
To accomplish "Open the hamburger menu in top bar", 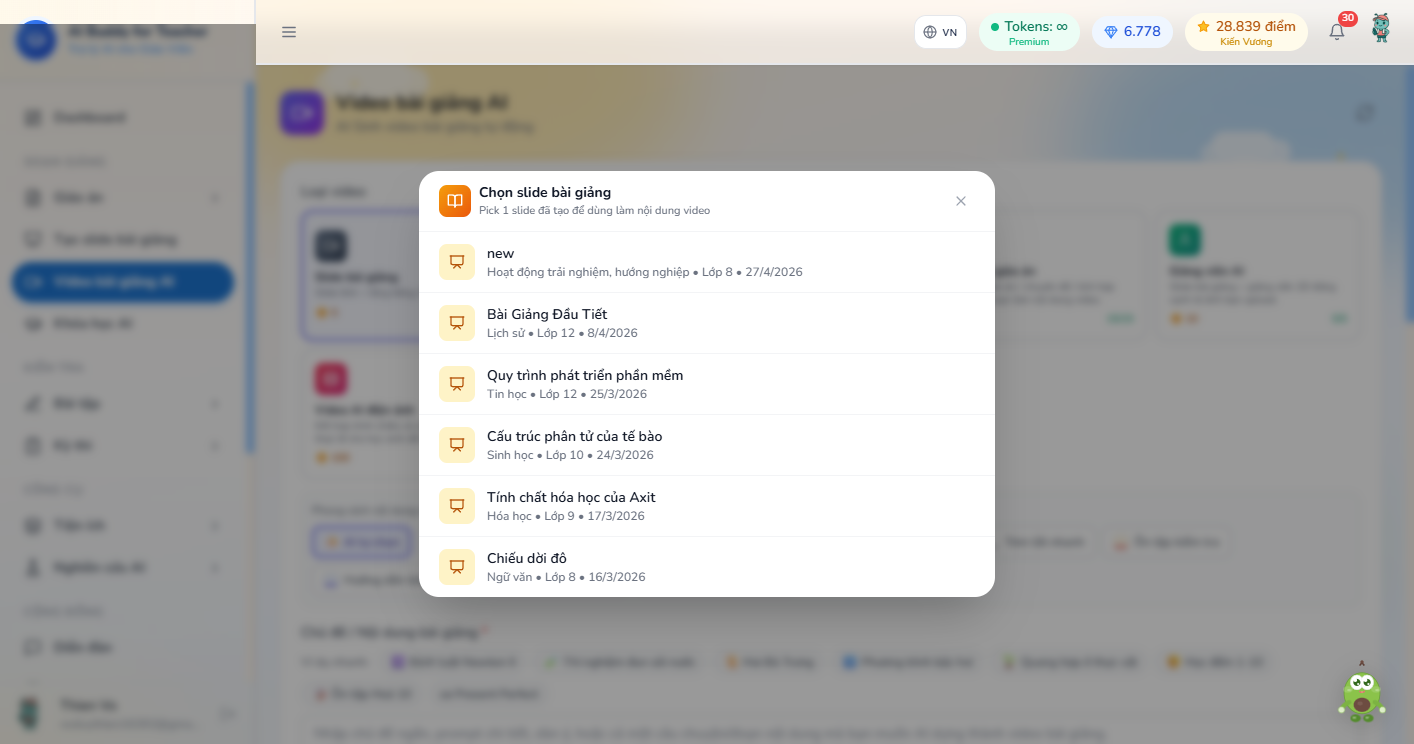I will click(x=289, y=32).
